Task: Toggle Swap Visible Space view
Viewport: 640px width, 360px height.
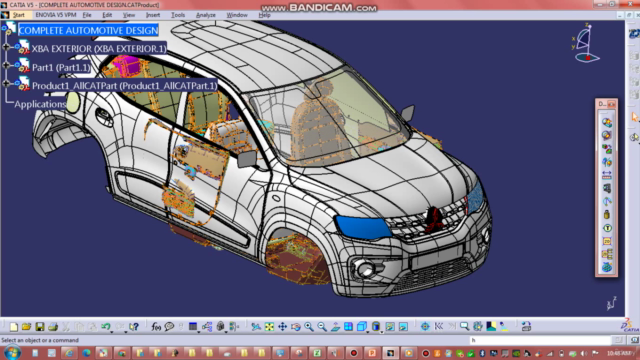Action: point(403,327)
